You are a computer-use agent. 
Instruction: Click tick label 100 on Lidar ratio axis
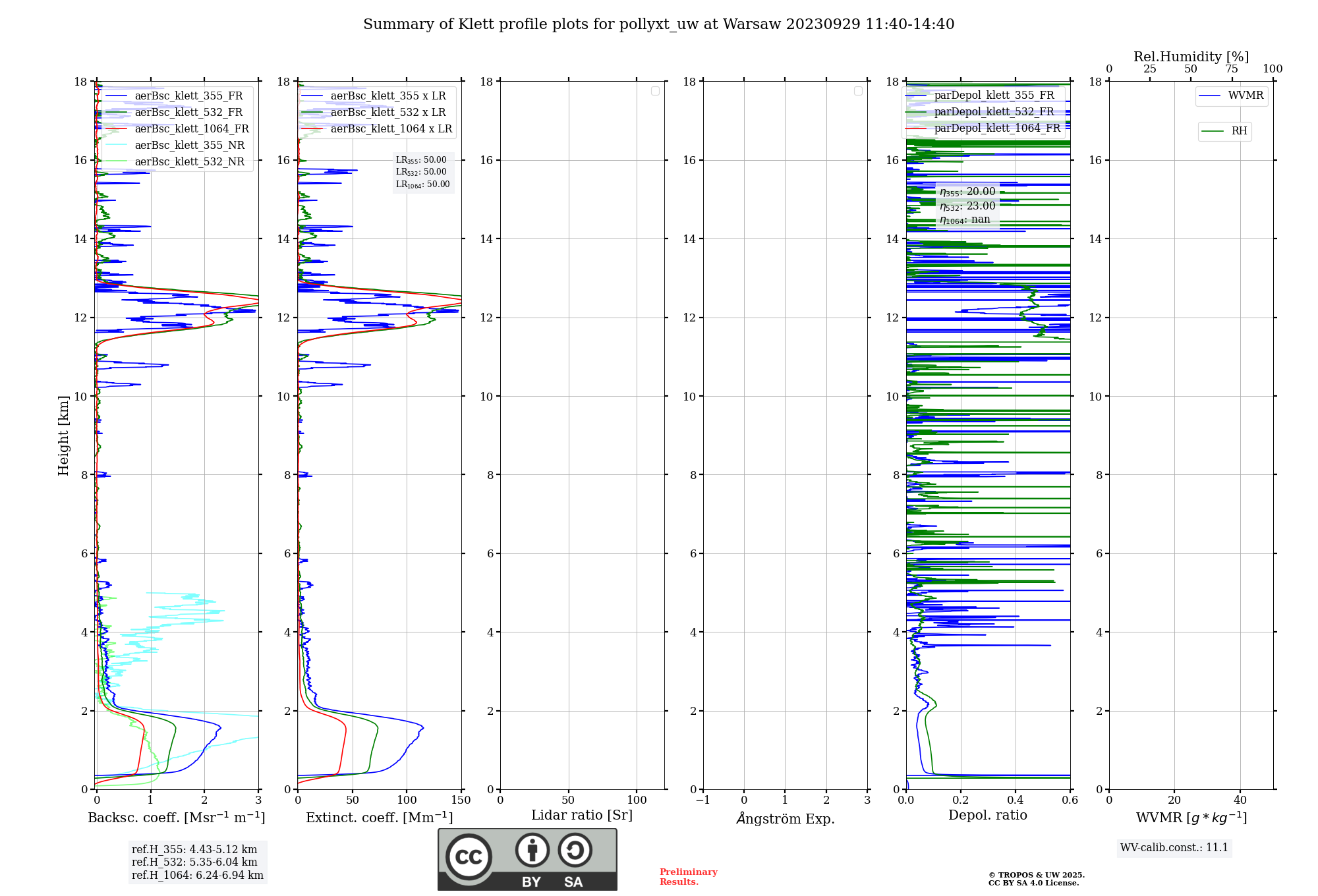[637, 800]
